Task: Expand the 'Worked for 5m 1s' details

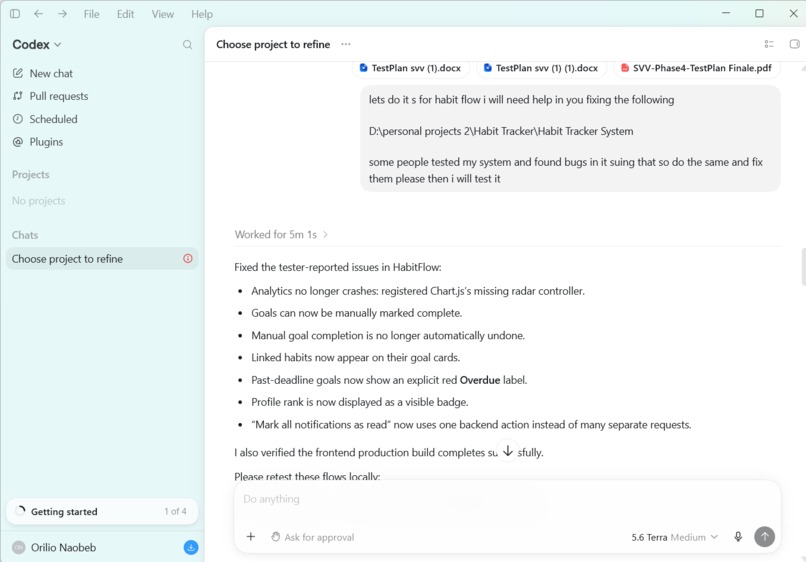Action: pyautogui.click(x=281, y=234)
